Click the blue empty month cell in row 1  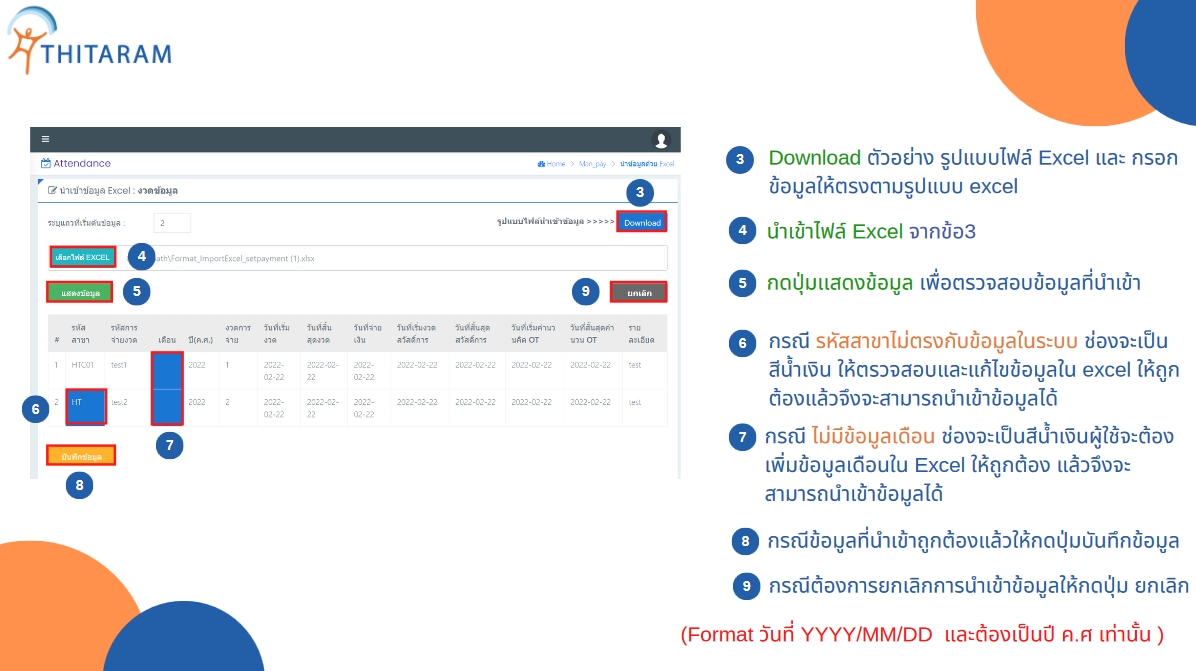pos(167,370)
